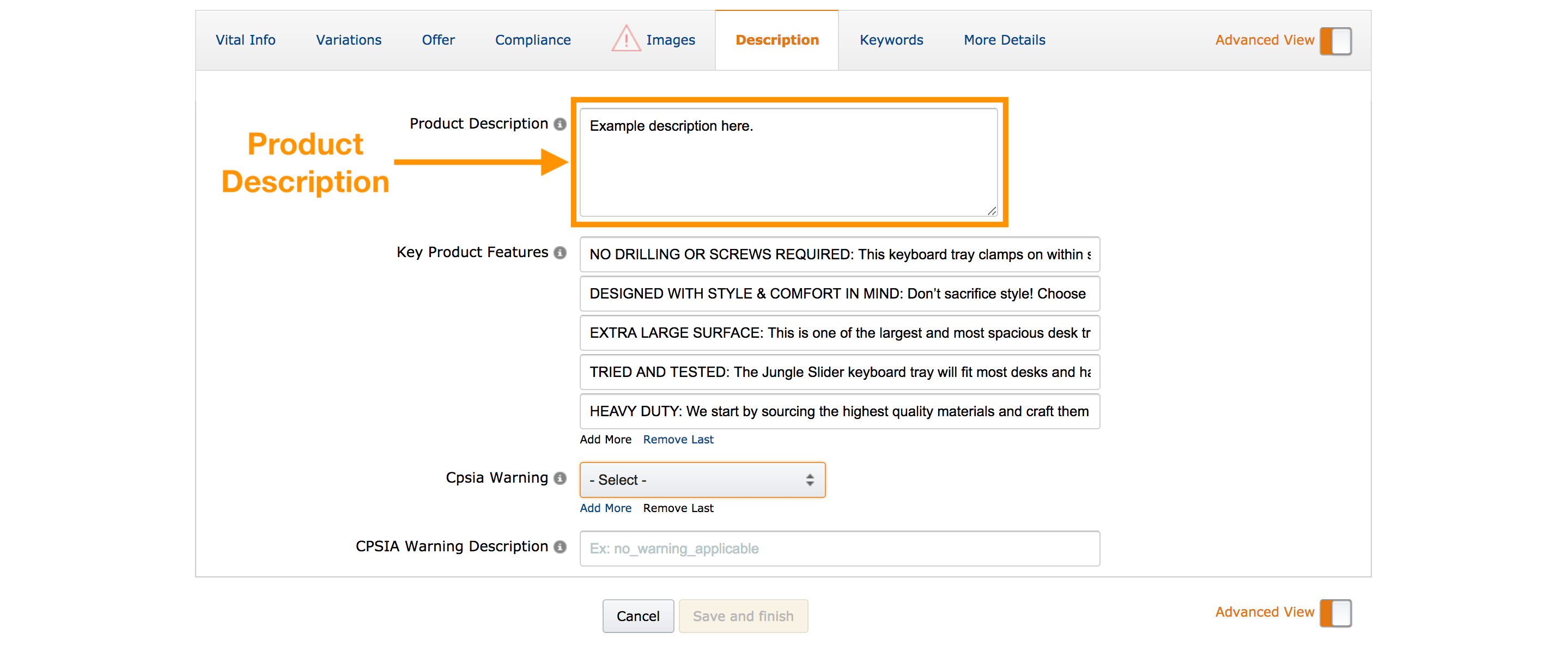Click info icon next to Key Product Features
1568x645 pixels.
[x=560, y=253]
